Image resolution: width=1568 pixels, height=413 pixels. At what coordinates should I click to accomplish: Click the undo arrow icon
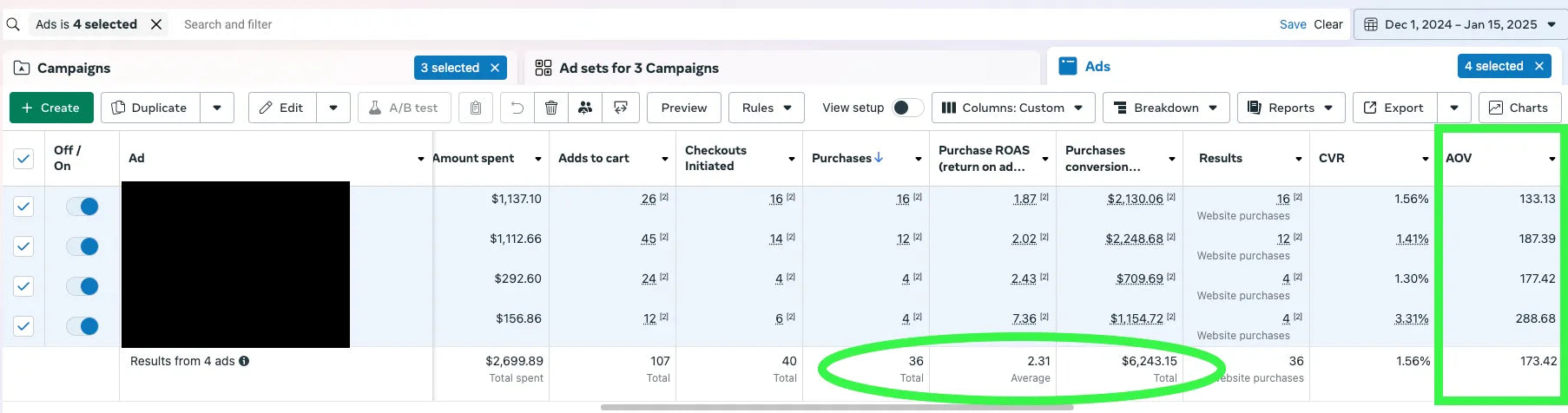[x=517, y=108]
